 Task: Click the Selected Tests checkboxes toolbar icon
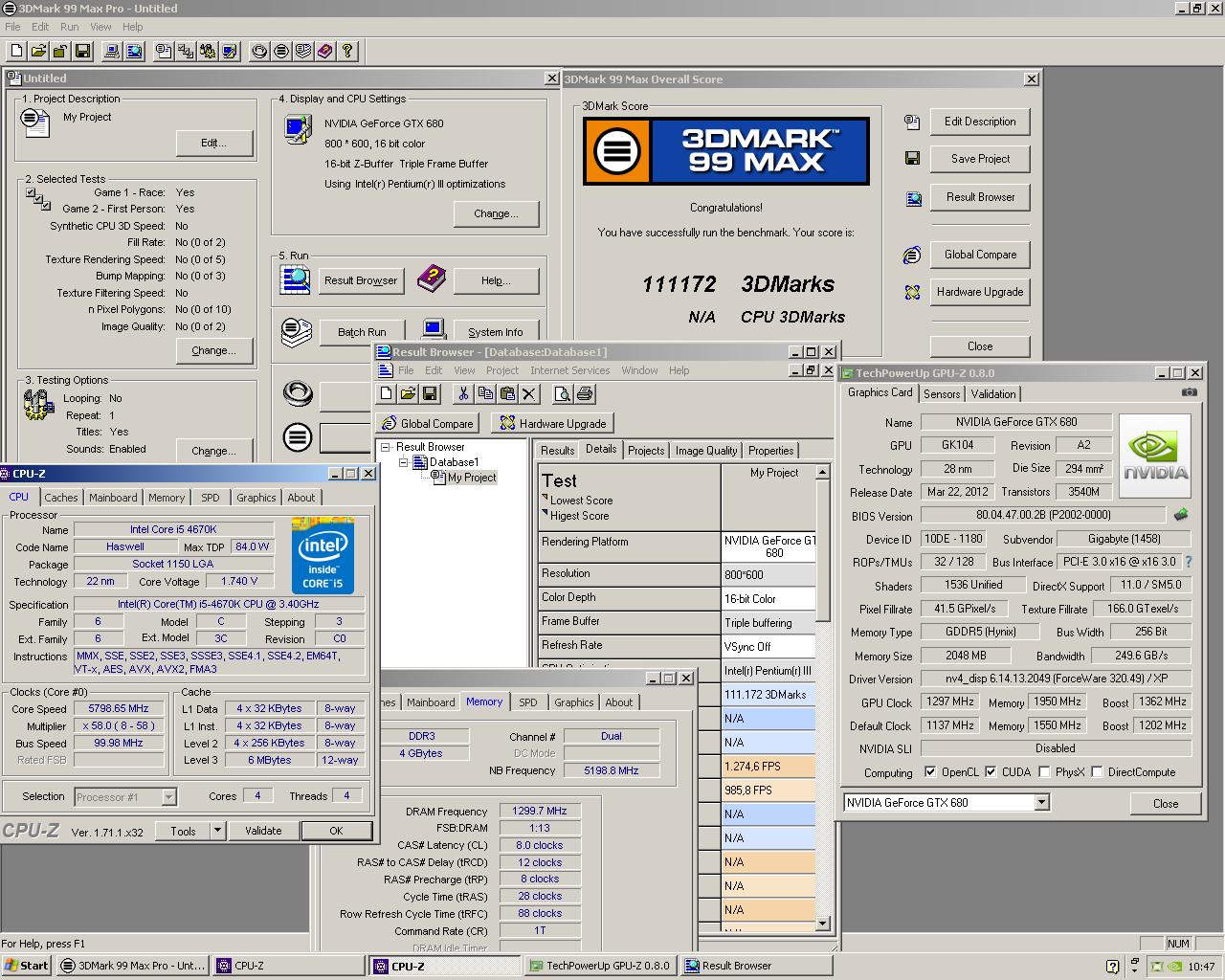[186, 51]
